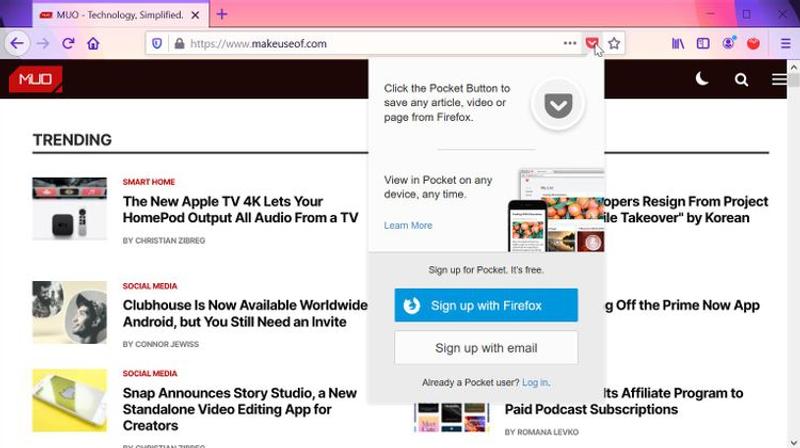
Task: Go back to the previous page
Action: click(16, 43)
